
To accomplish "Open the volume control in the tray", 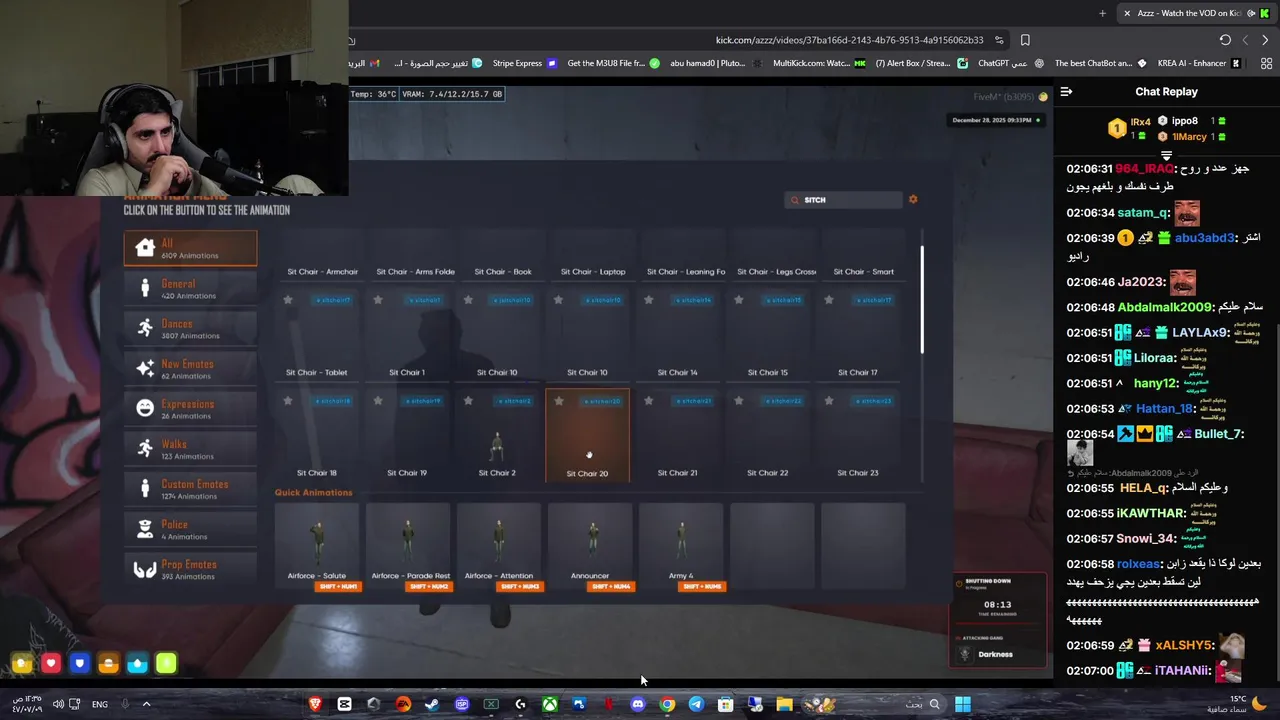I will pyautogui.click(x=58, y=704).
